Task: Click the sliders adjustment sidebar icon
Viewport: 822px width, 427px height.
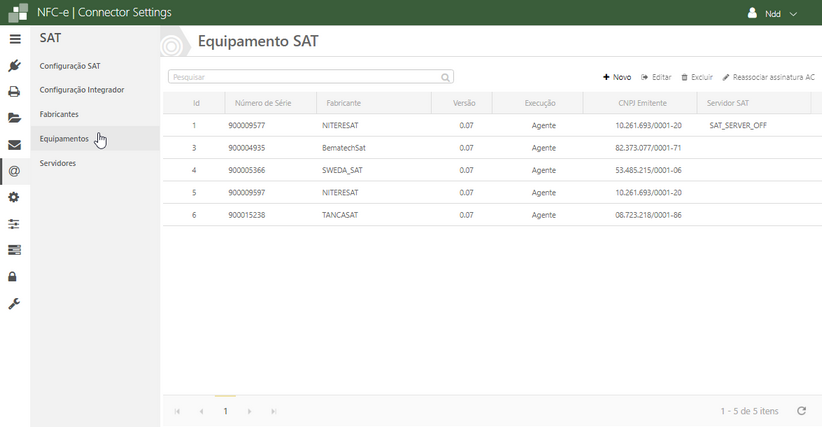Action: 14,224
